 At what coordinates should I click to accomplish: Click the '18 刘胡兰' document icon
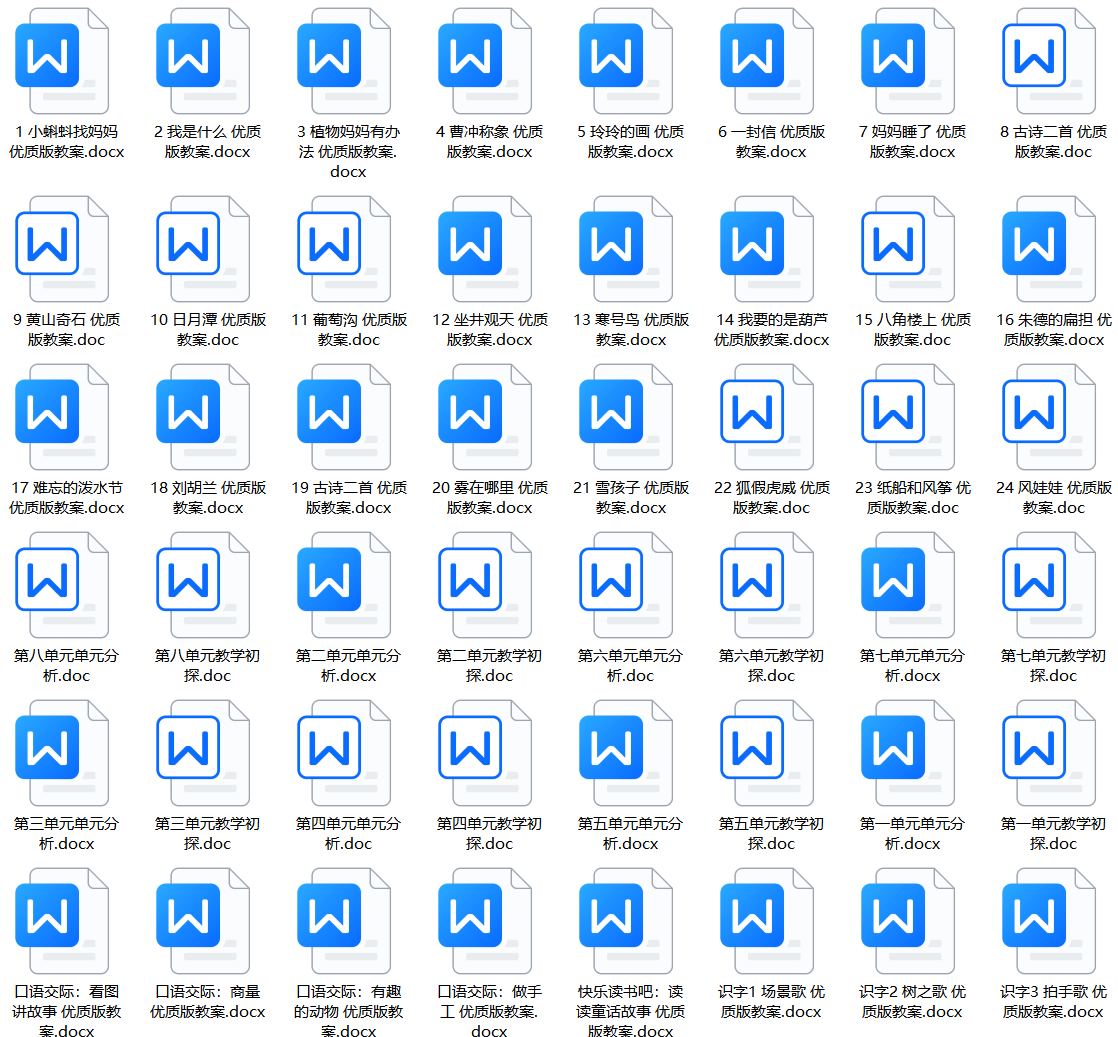203,417
